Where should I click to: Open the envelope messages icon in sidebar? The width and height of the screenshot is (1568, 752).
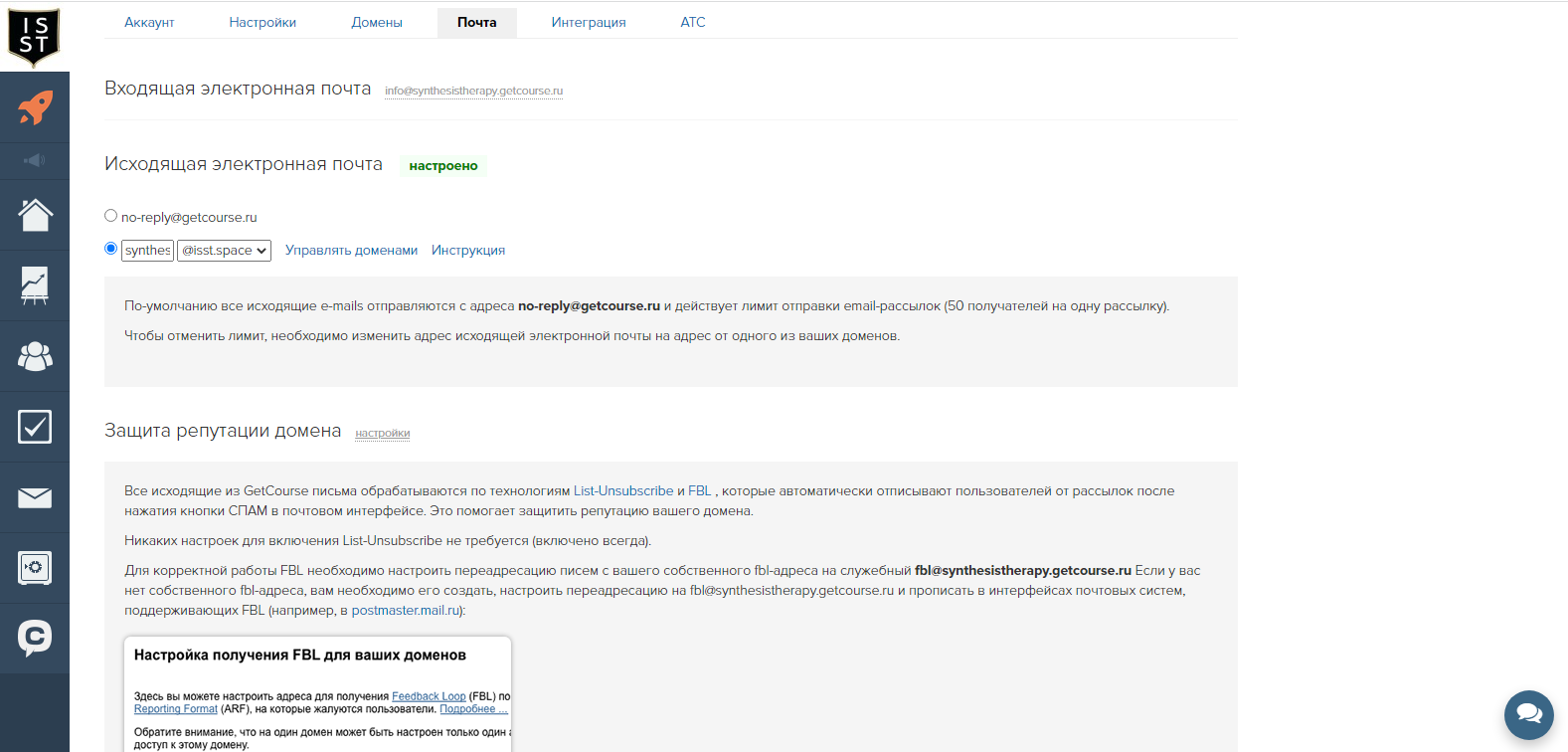click(35, 497)
